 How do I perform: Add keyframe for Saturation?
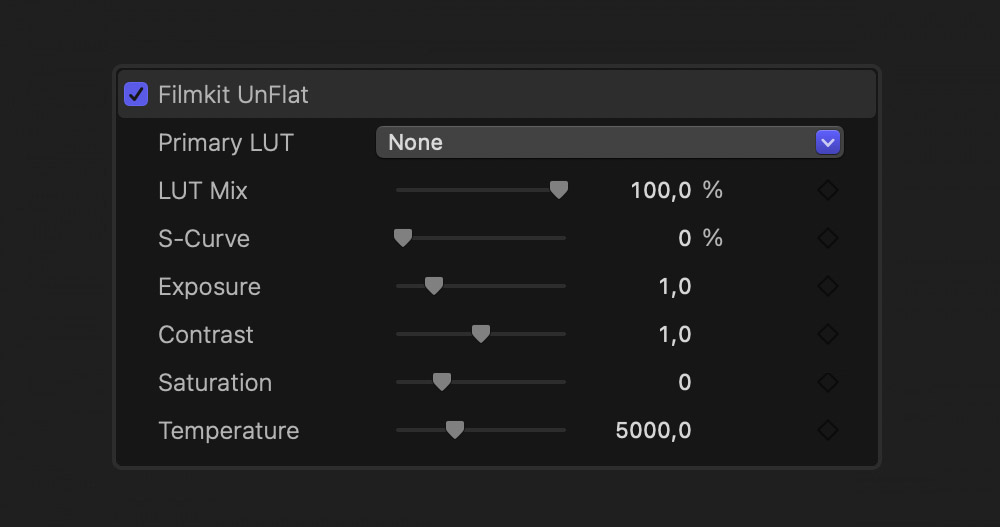click(x=828, y=382)
